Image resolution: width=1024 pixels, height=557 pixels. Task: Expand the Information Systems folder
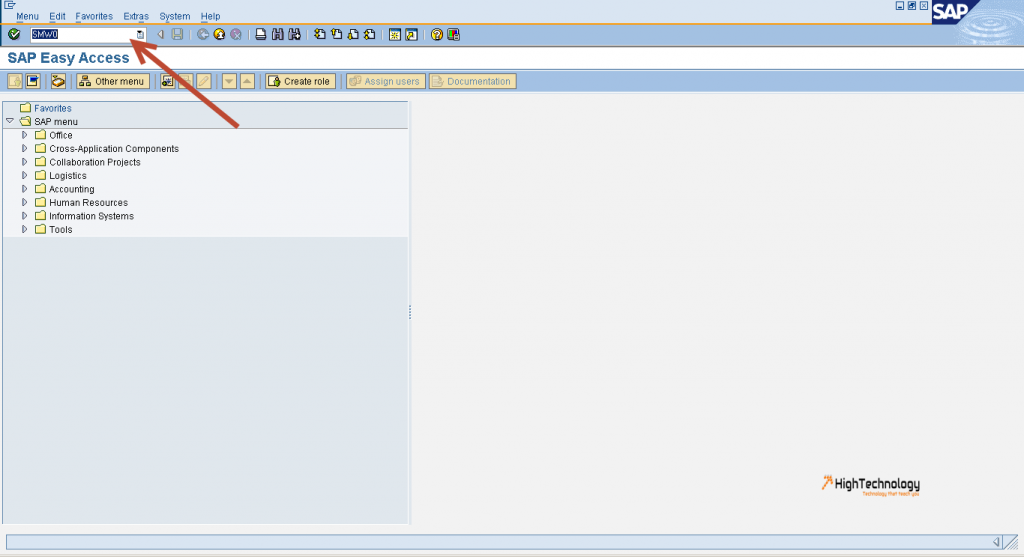(x=25, y=215)
